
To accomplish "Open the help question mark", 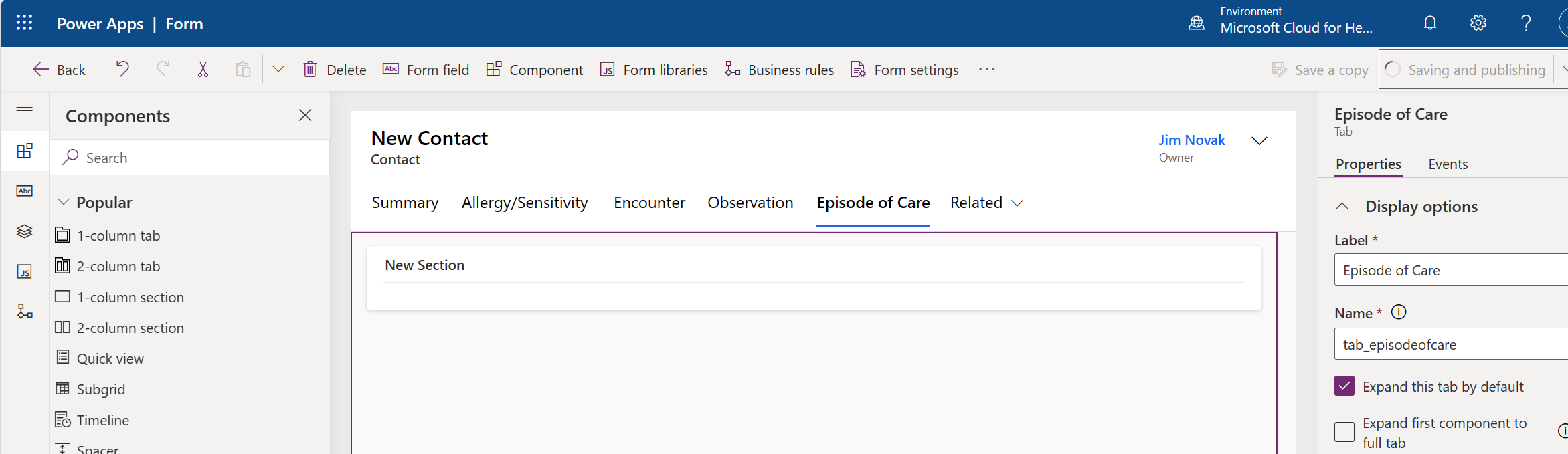I will pos(1526,23).
